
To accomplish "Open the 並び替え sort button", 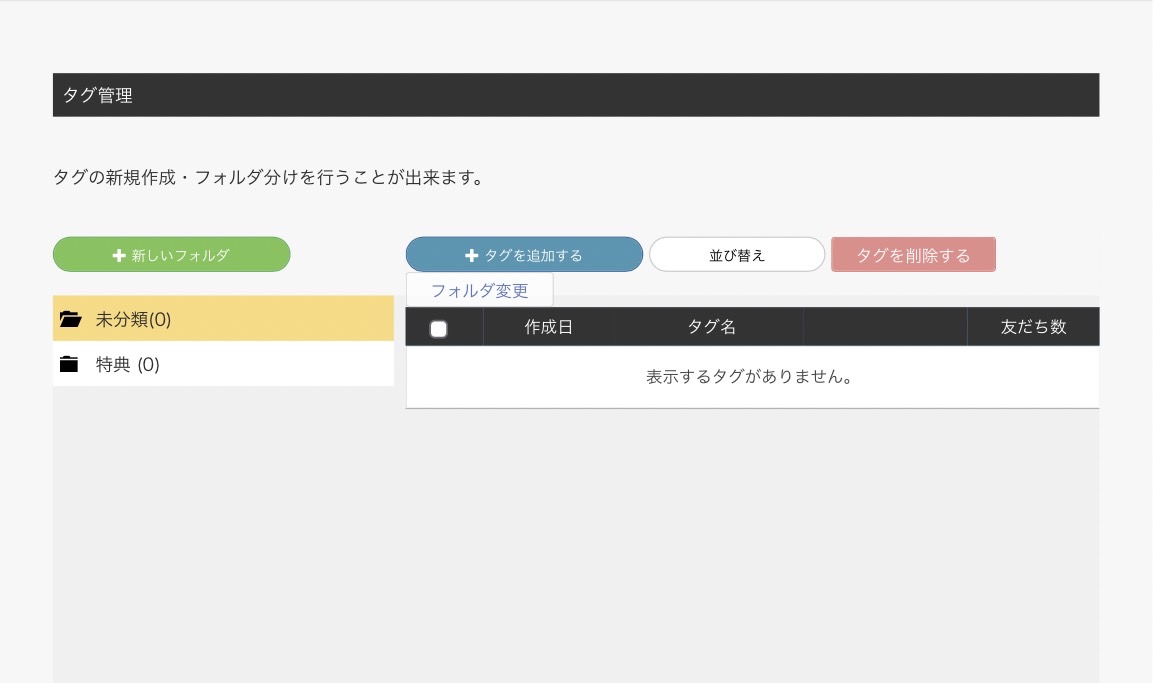I will [736, 255].
